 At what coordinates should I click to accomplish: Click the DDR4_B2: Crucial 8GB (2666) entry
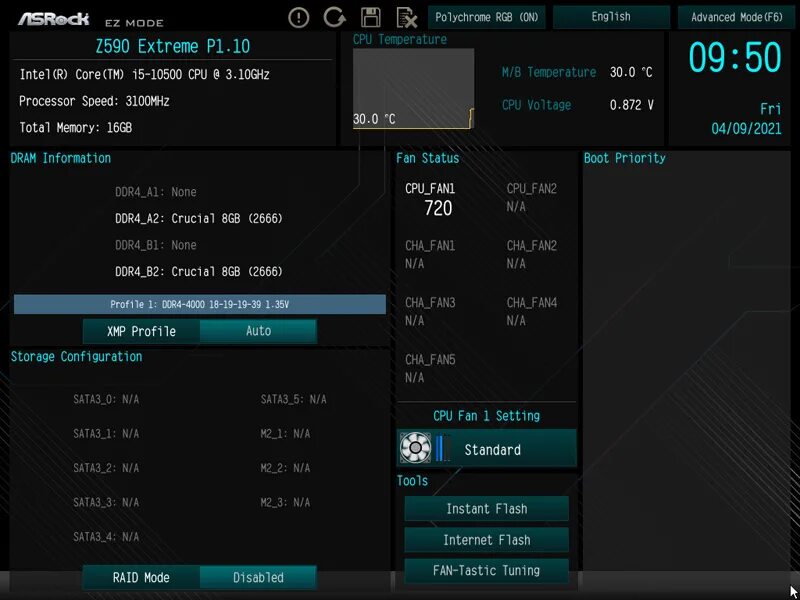coord(199,272)
